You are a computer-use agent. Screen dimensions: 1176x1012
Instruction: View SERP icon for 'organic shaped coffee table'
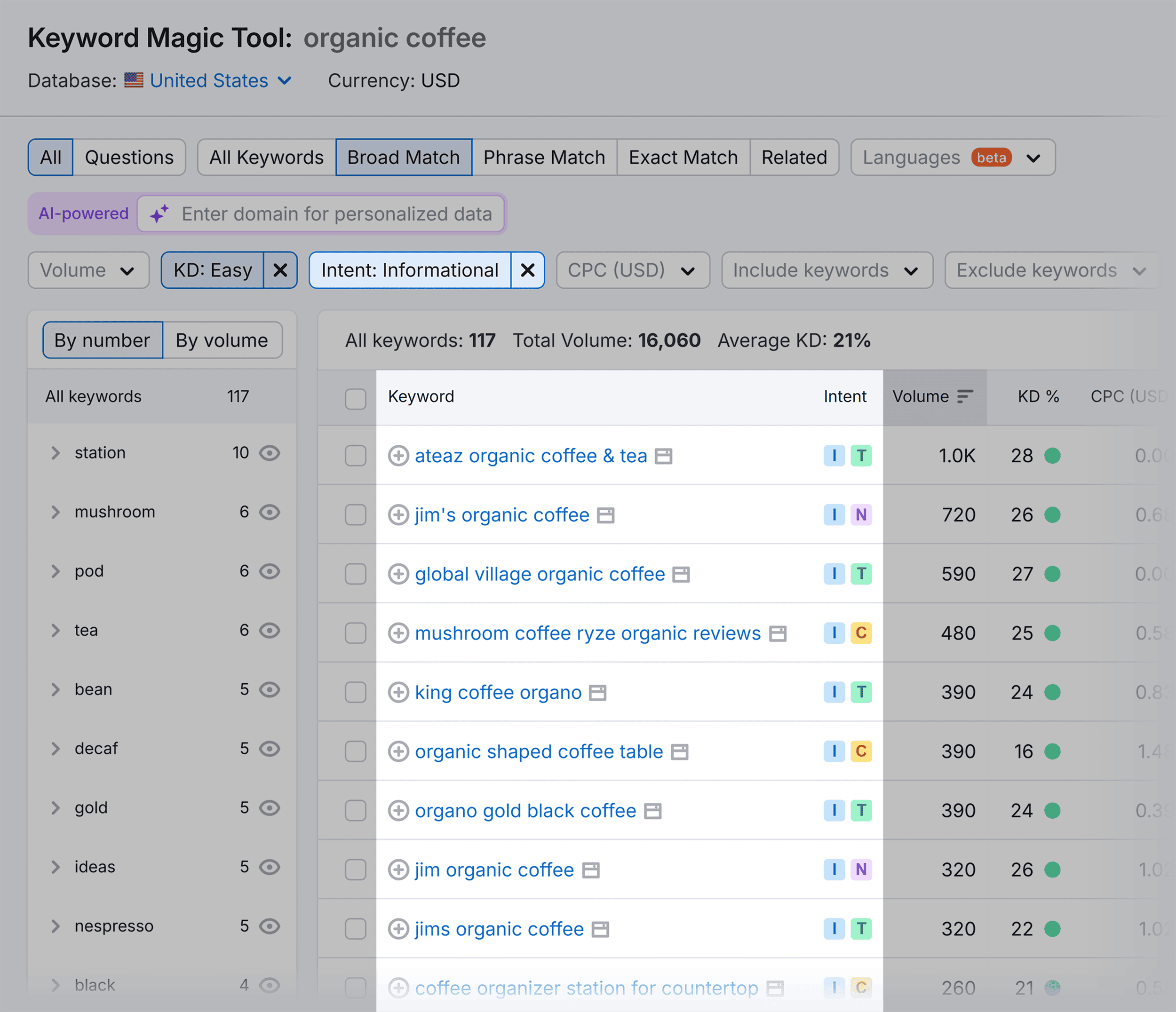(x=679, y=751)
